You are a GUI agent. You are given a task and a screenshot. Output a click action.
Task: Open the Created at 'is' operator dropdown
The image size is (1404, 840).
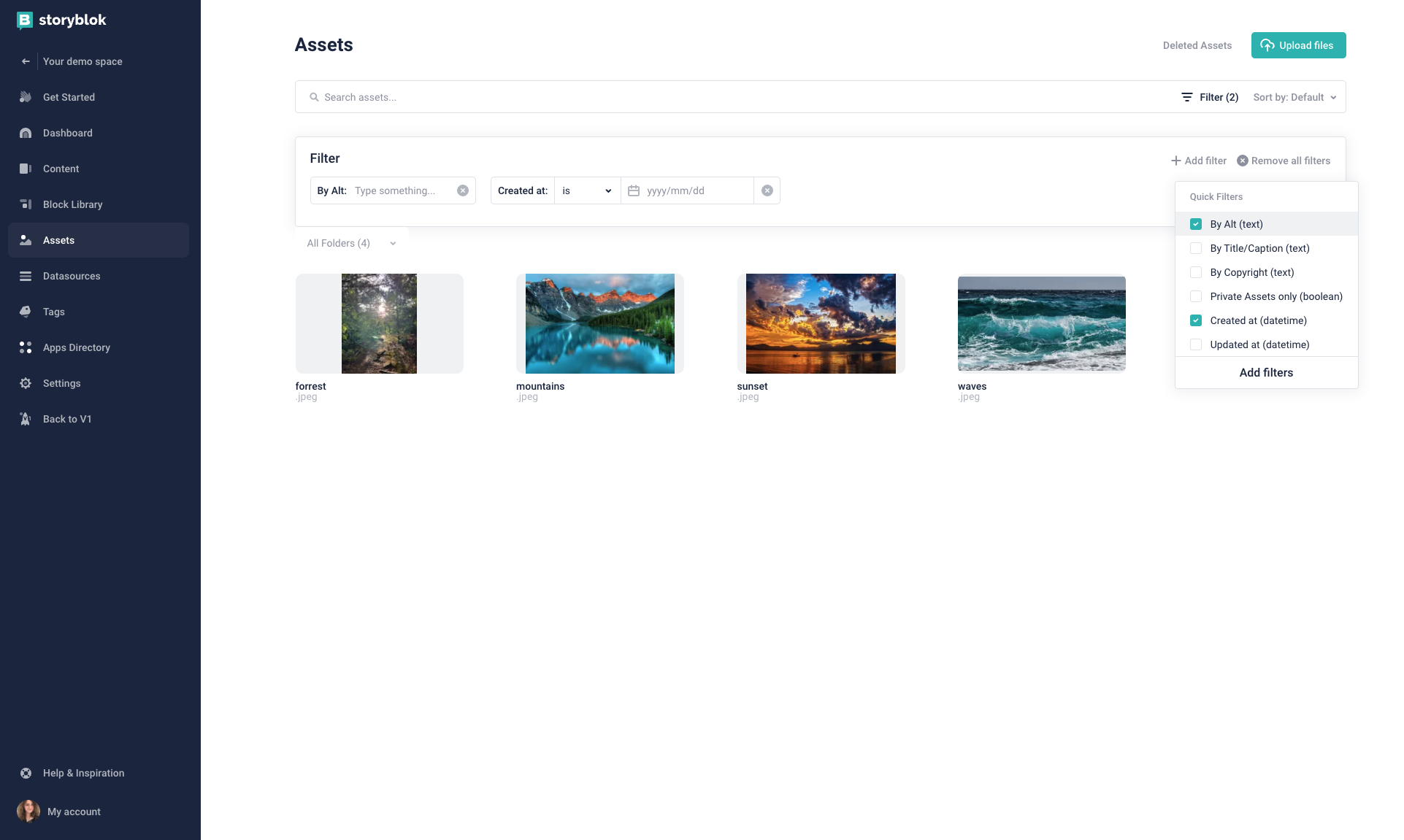tap(587, 190)
